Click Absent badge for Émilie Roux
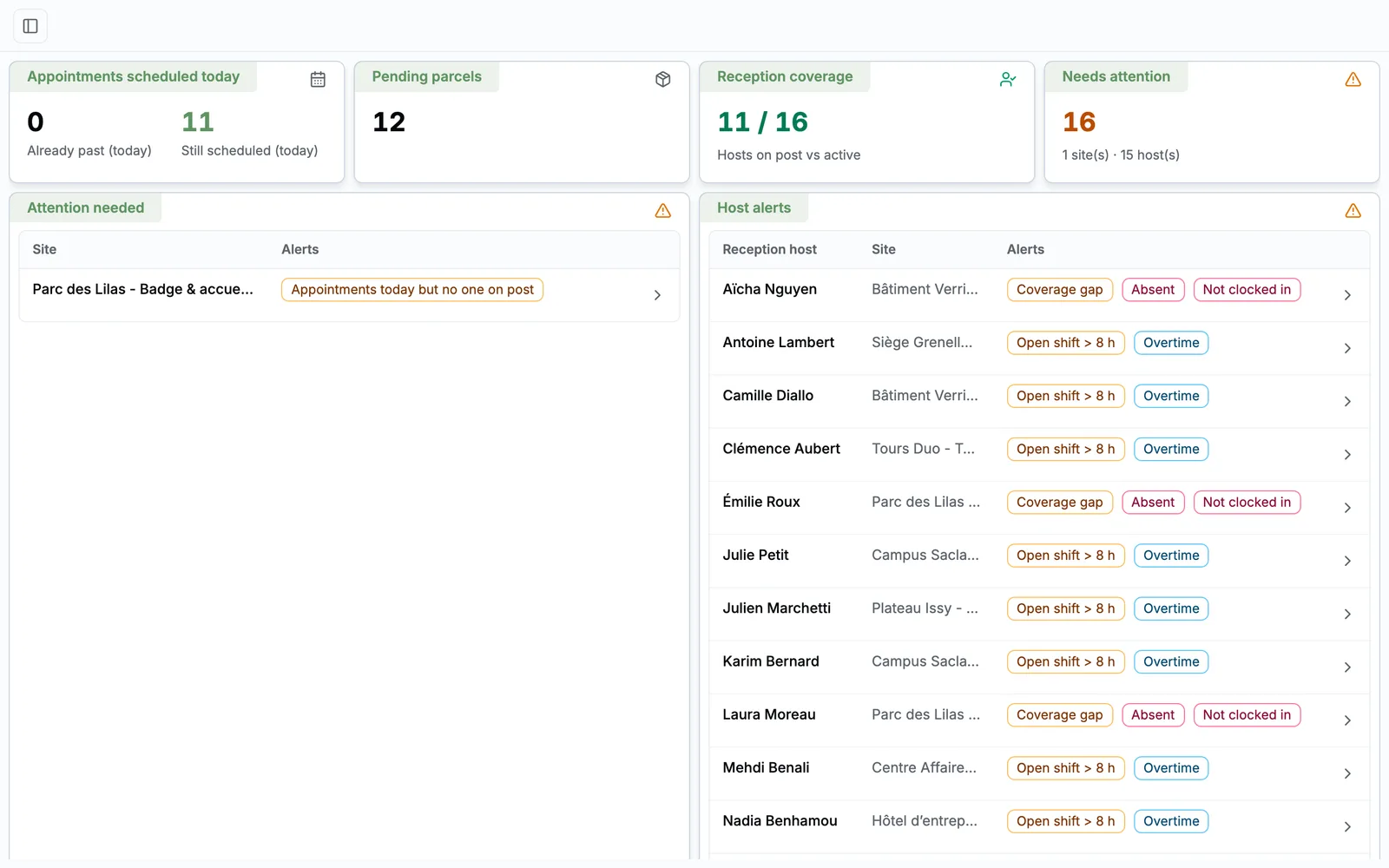Viewport: 1389px width, 868px height. coord(1153,503)
